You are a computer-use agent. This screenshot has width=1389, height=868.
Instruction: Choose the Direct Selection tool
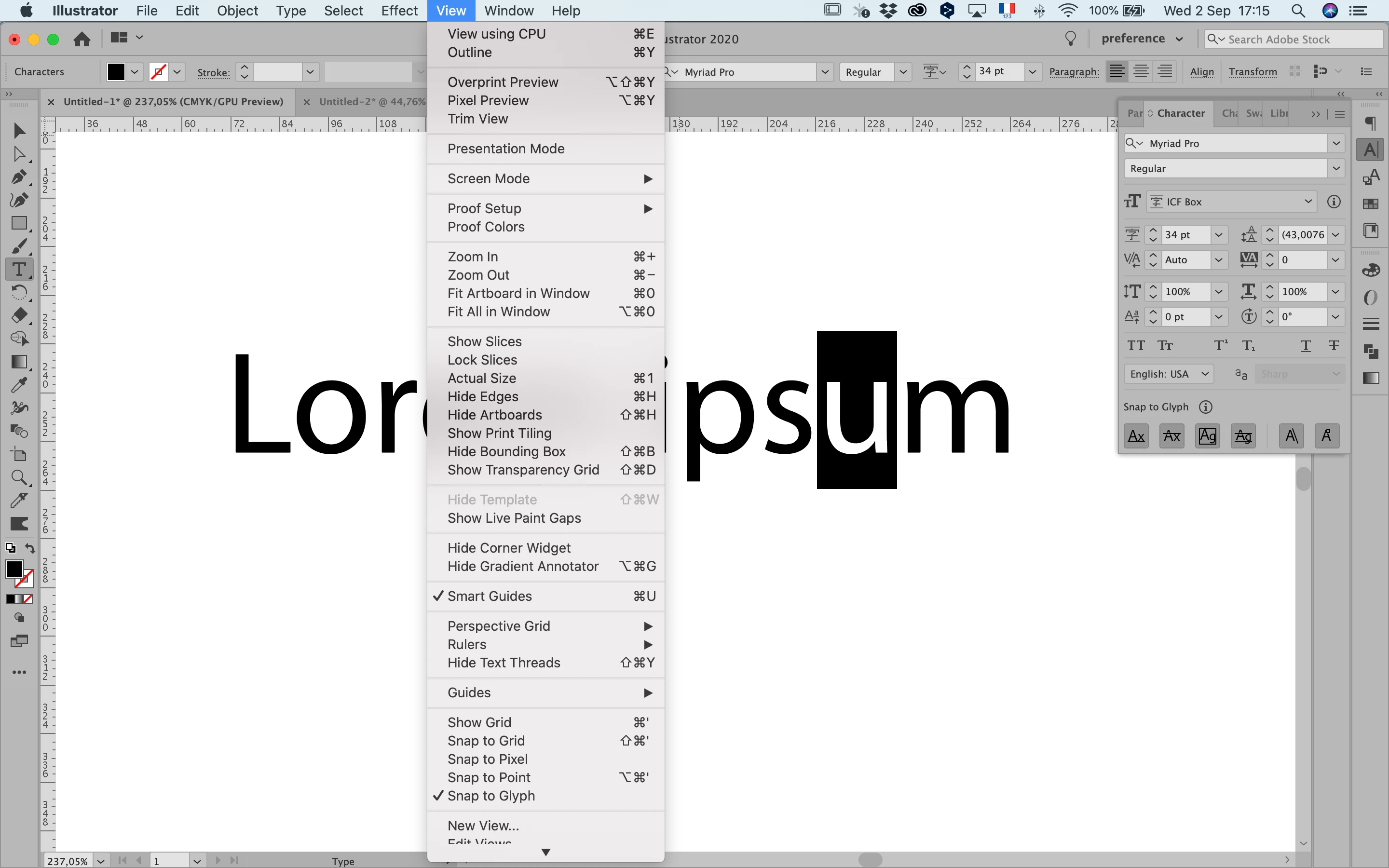click(19, 154)
